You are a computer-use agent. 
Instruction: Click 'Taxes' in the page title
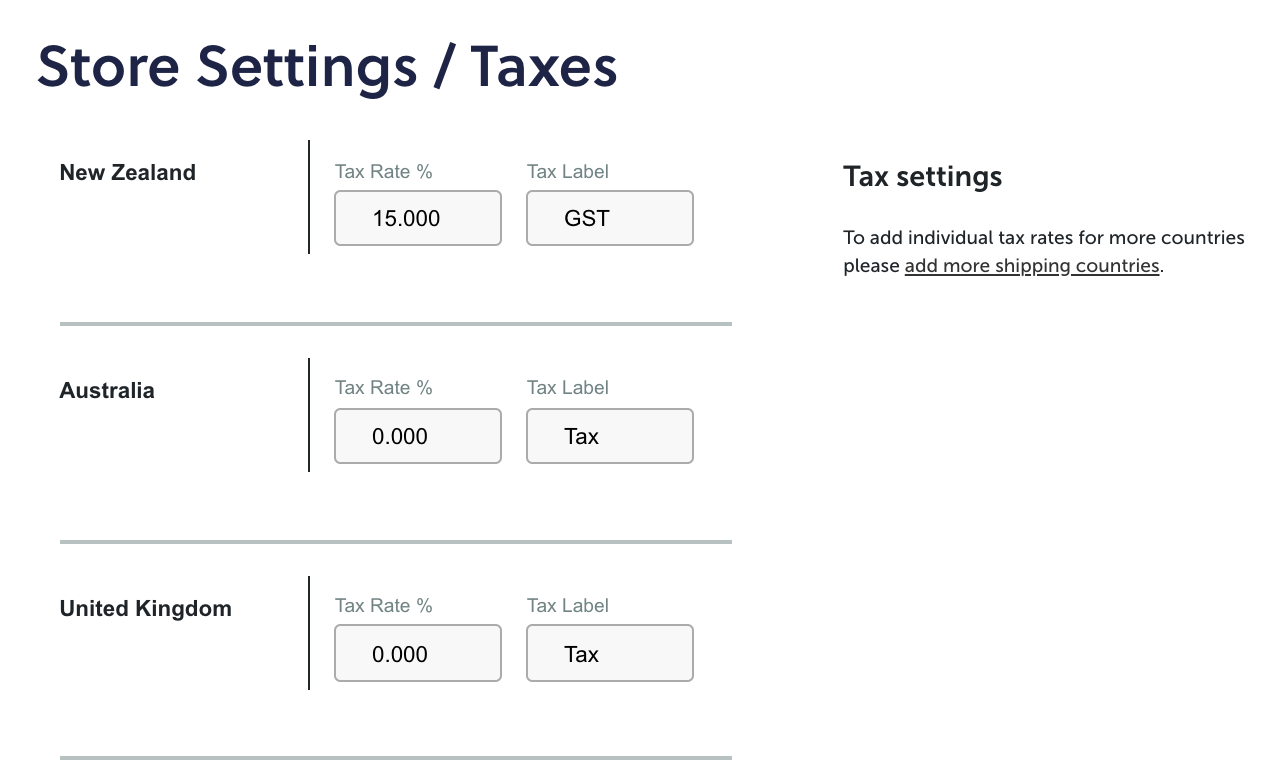click(x=544, y=66)
